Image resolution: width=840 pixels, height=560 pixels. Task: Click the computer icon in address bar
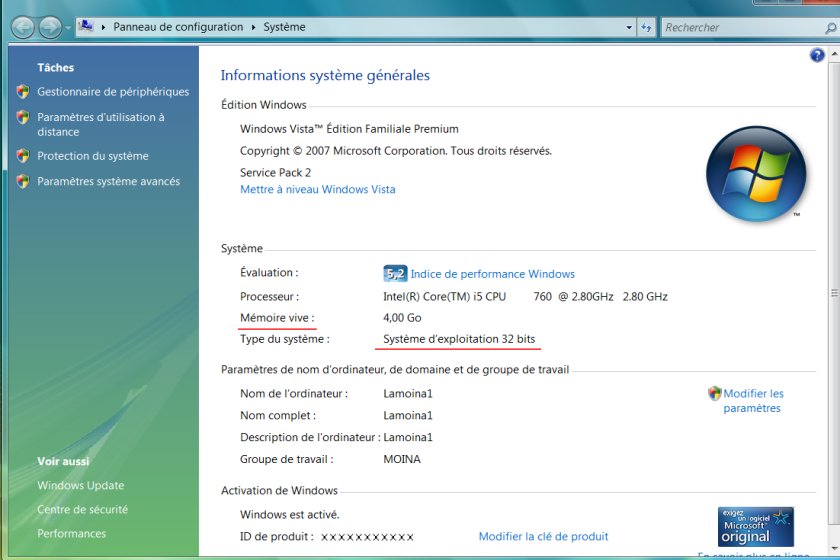coord(86,26)
